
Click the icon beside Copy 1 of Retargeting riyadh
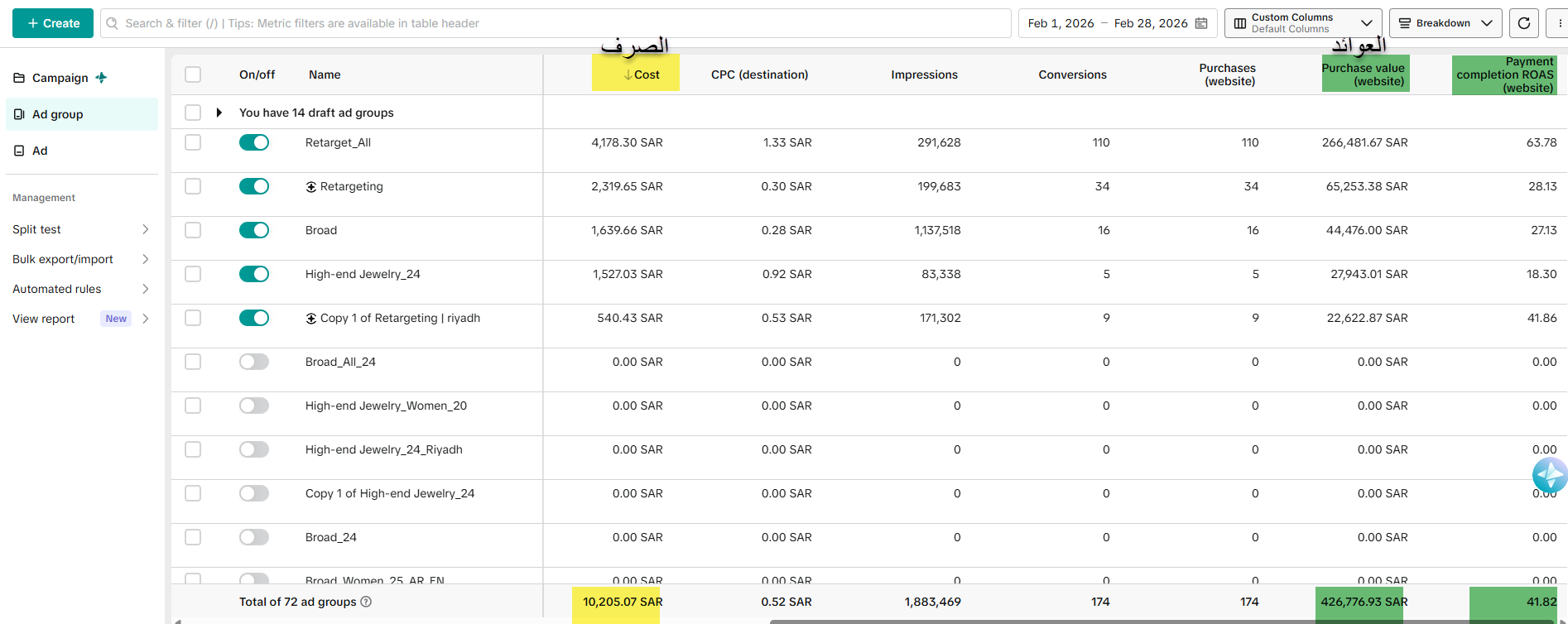coord(311,319)
